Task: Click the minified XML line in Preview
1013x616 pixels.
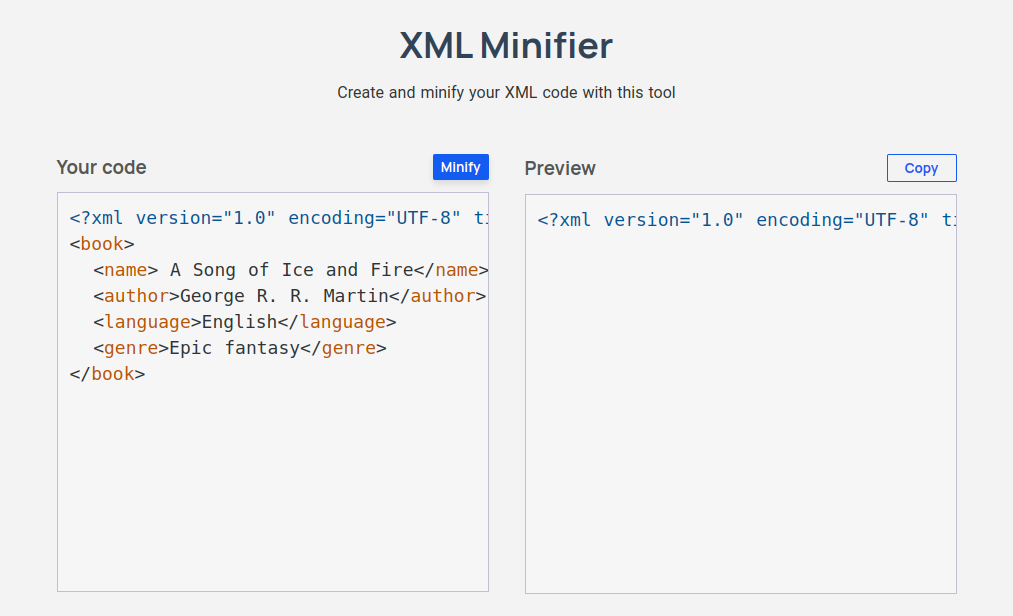Action: click(x=740, y=220)
